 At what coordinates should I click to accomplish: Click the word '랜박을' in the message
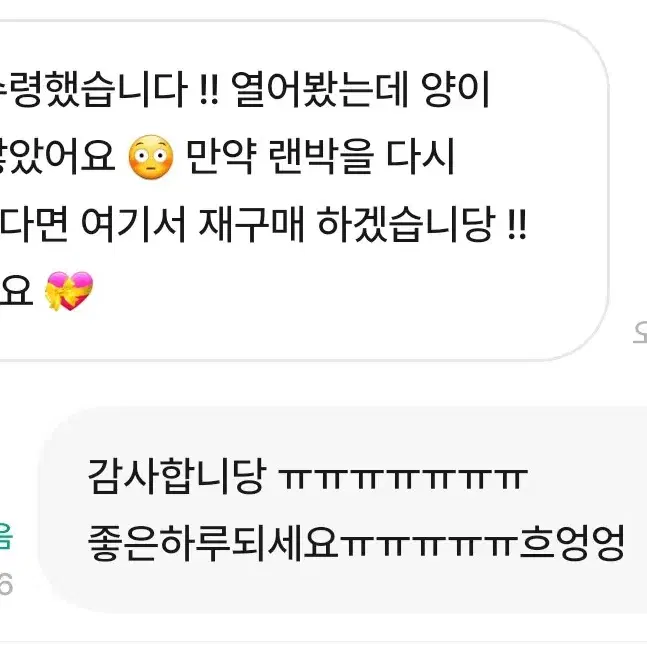pyautogui.click(x=321, y=157)
